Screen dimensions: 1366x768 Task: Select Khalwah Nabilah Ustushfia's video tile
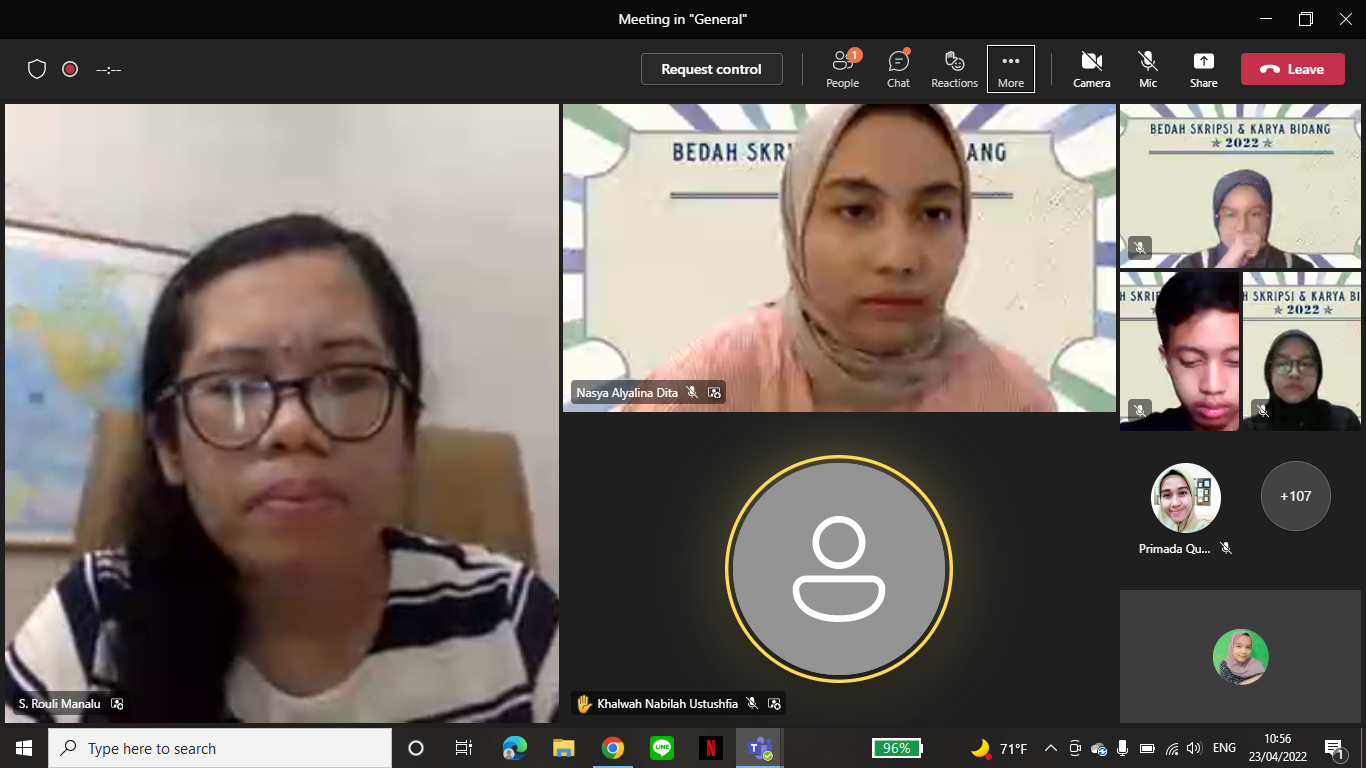click(838, 568)
